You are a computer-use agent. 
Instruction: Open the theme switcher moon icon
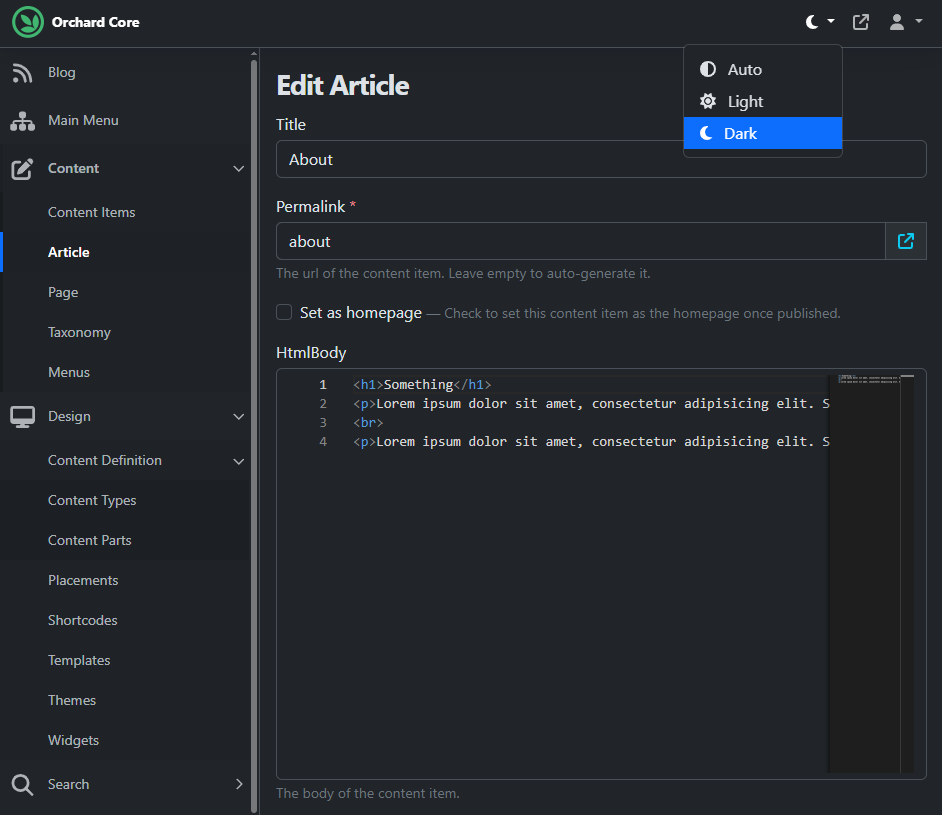[812, 22]
